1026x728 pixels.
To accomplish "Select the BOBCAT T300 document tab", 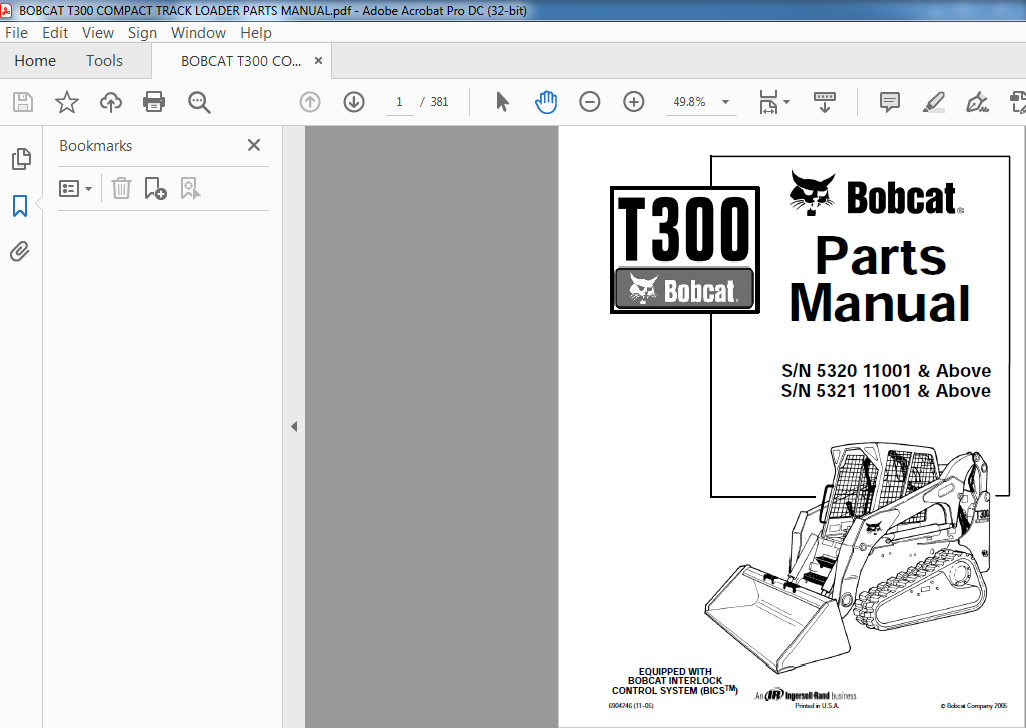I will click(241, 61).
